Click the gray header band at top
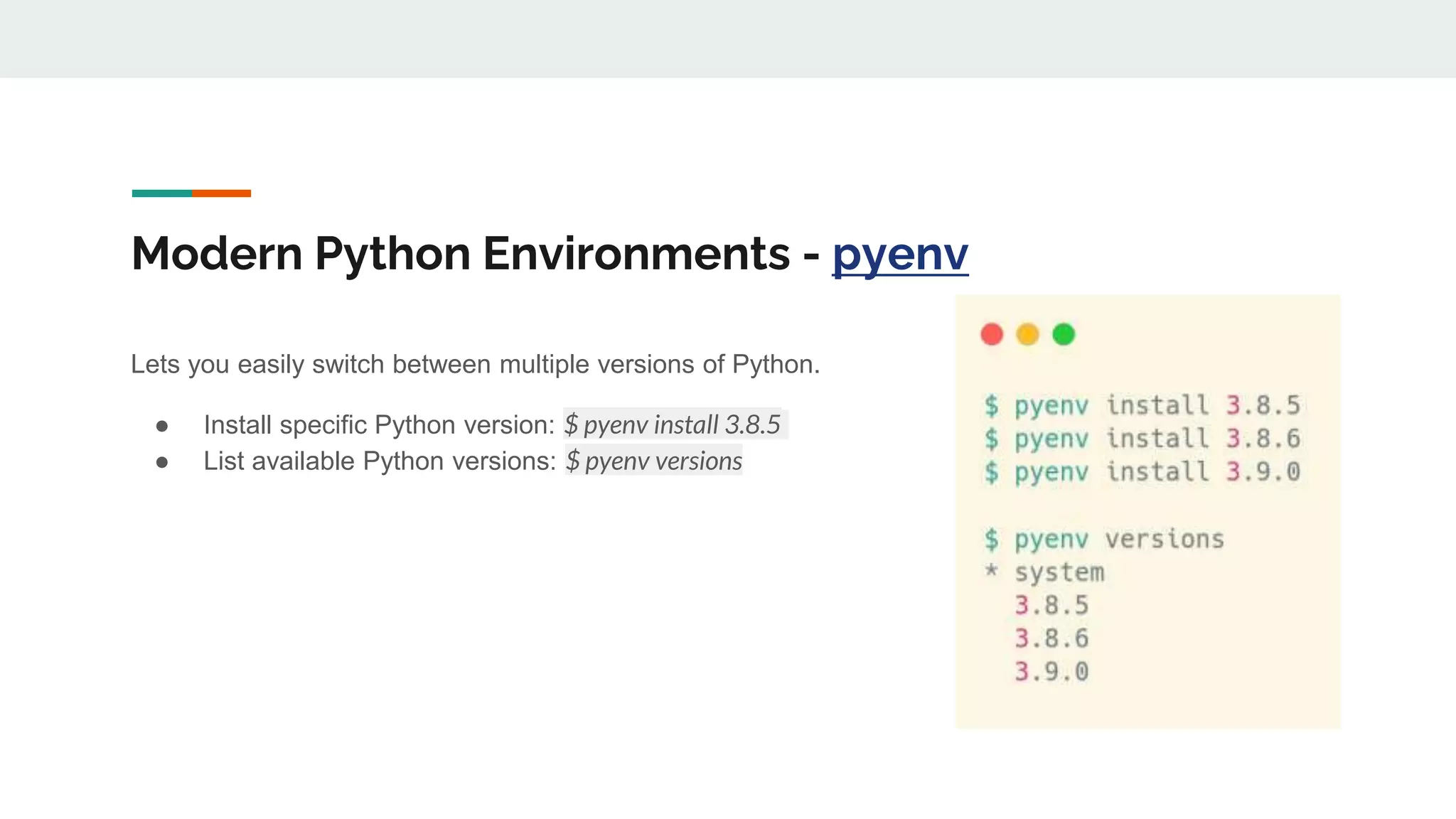Image resolution: width=1456 pixels, height=819 pixels. click(x=728, y=38)
